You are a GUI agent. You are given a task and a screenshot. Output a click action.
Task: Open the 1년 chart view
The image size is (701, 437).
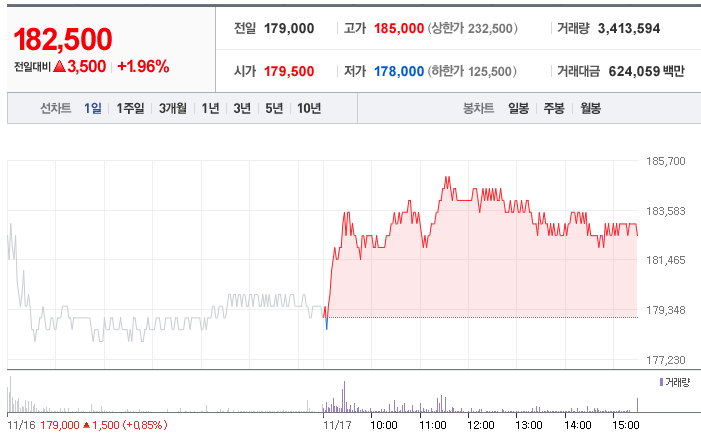(210, 108)
